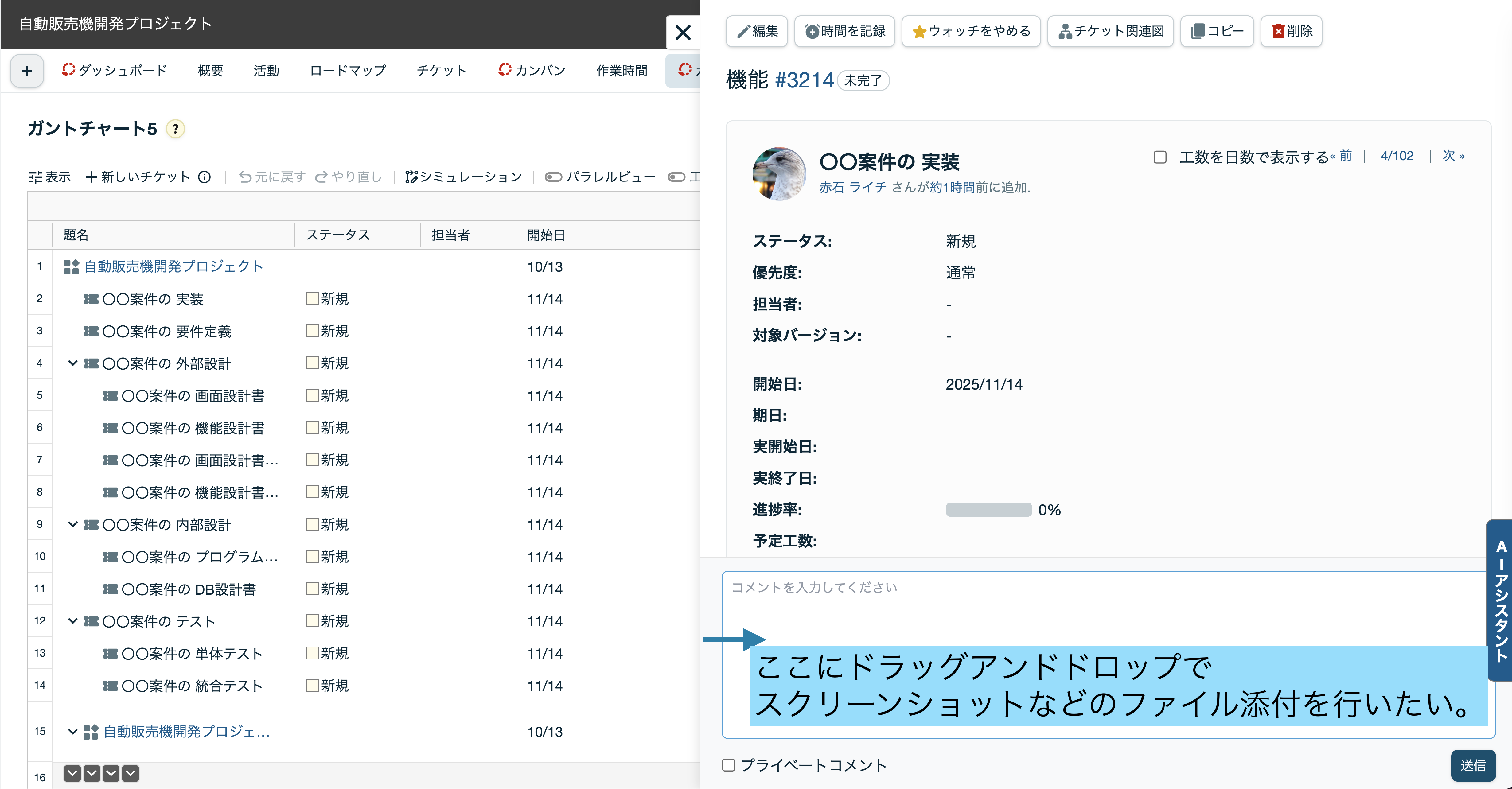Click the pencil 編集 (edit) button
The height and width of the screenshot is (789, 1512).
click(x=757, y=31)
